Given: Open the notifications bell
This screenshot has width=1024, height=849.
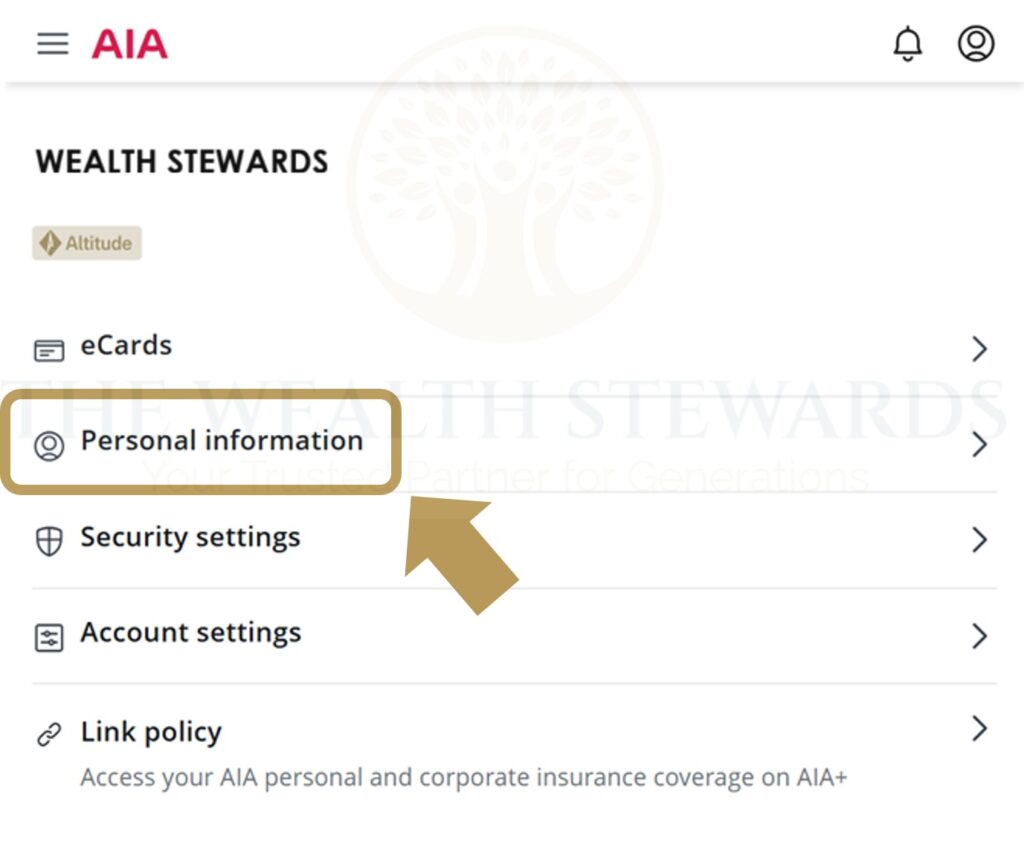Looking at the screenshot, I should (x=907, y=44).
